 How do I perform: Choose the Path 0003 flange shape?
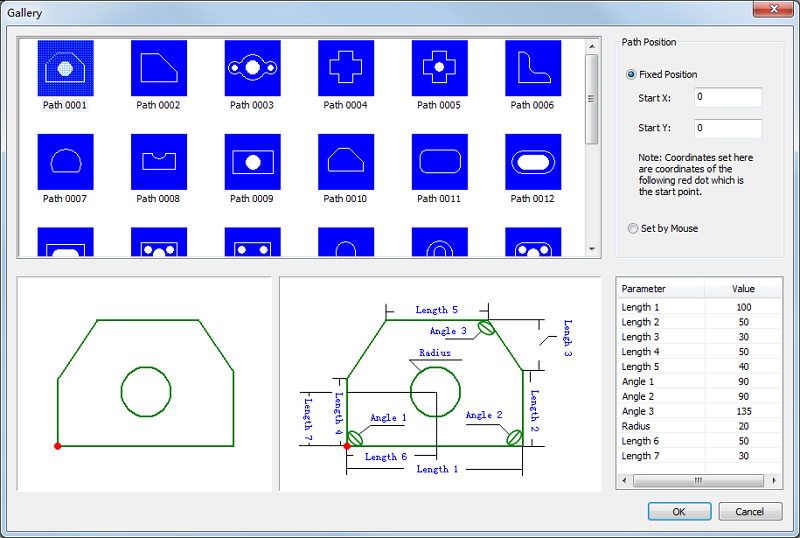coord(253,68)
